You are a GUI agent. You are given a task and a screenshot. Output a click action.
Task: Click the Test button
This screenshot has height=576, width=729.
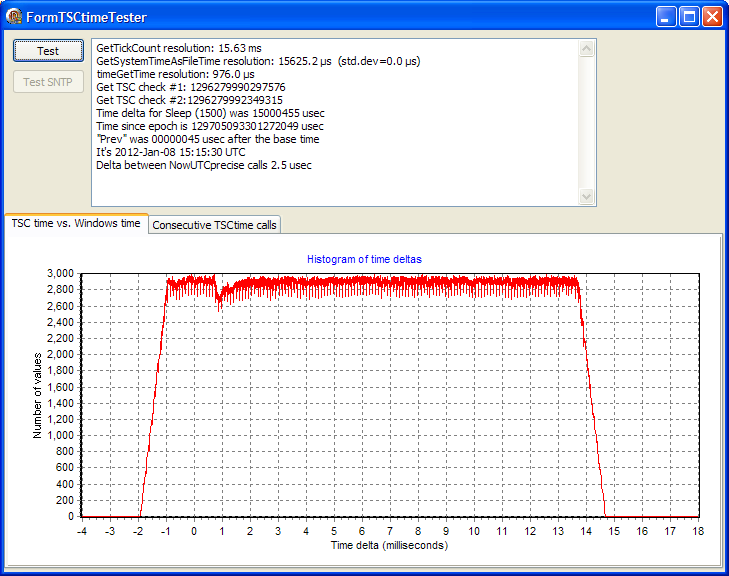point(48,51)
